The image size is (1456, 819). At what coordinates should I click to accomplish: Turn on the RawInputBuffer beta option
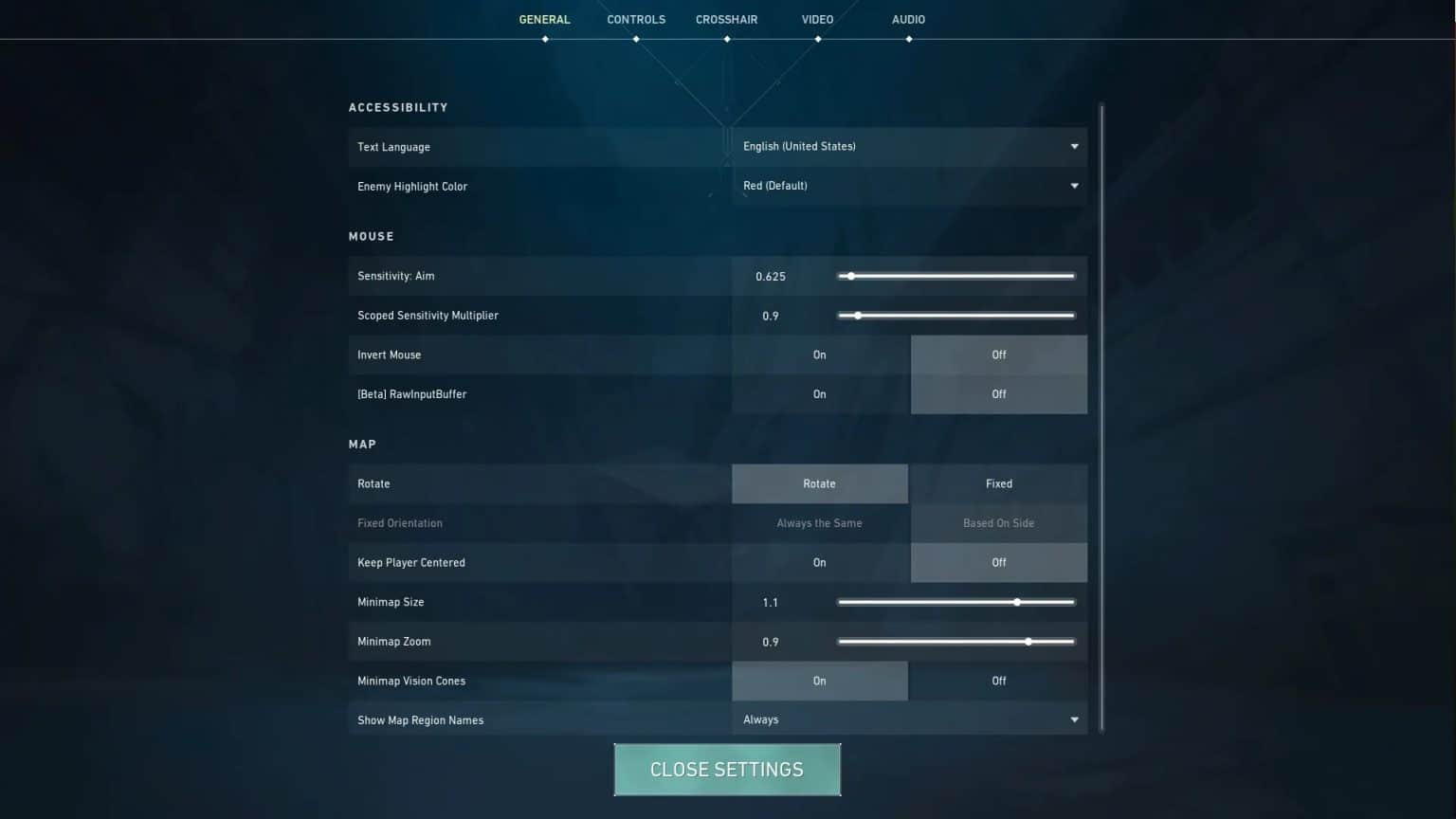click(819, 393)
